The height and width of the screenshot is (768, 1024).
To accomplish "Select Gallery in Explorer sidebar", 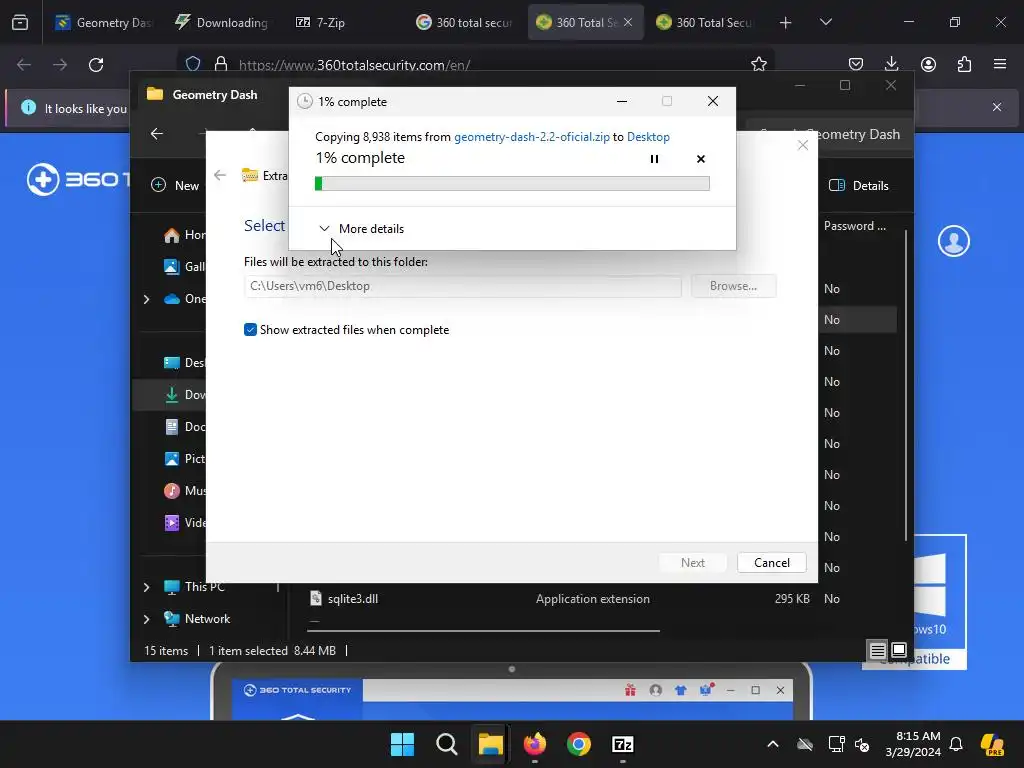I will point(185,266).
